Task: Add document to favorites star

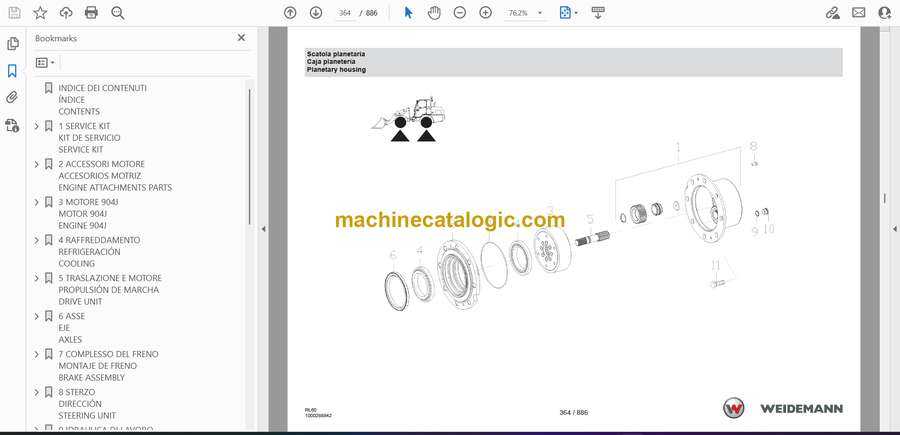Action: click(x=40, y=13)
